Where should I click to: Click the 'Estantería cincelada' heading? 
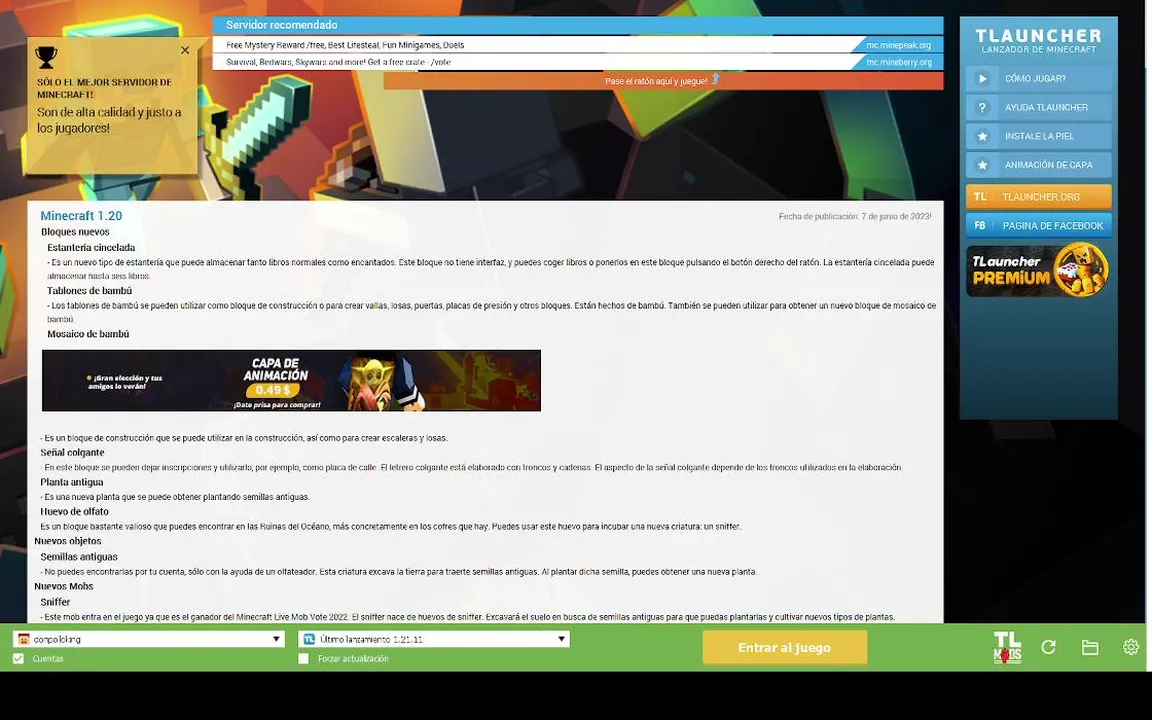[x=91, y=248]
